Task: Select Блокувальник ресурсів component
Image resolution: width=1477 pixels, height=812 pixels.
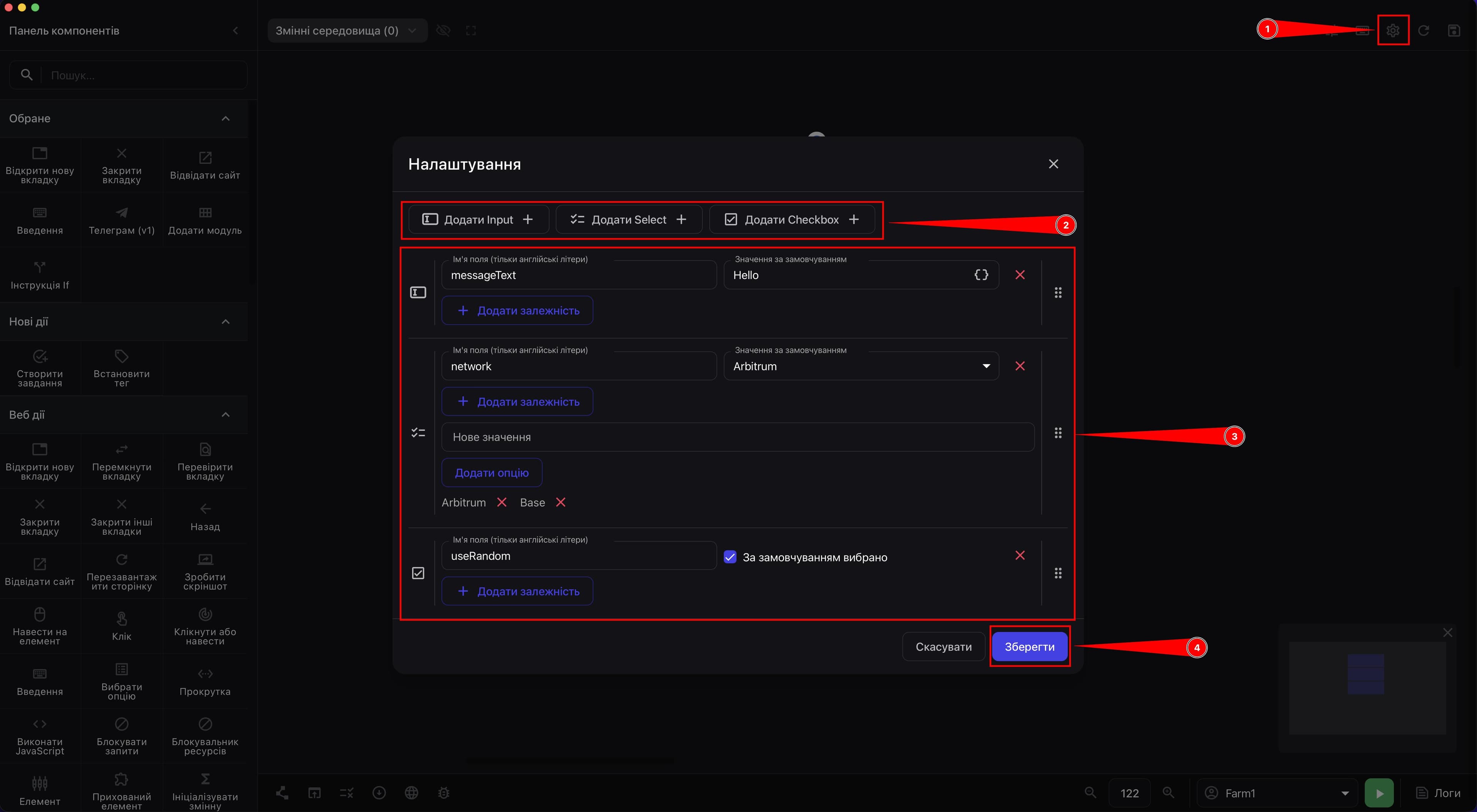Action: click(205, 736)
